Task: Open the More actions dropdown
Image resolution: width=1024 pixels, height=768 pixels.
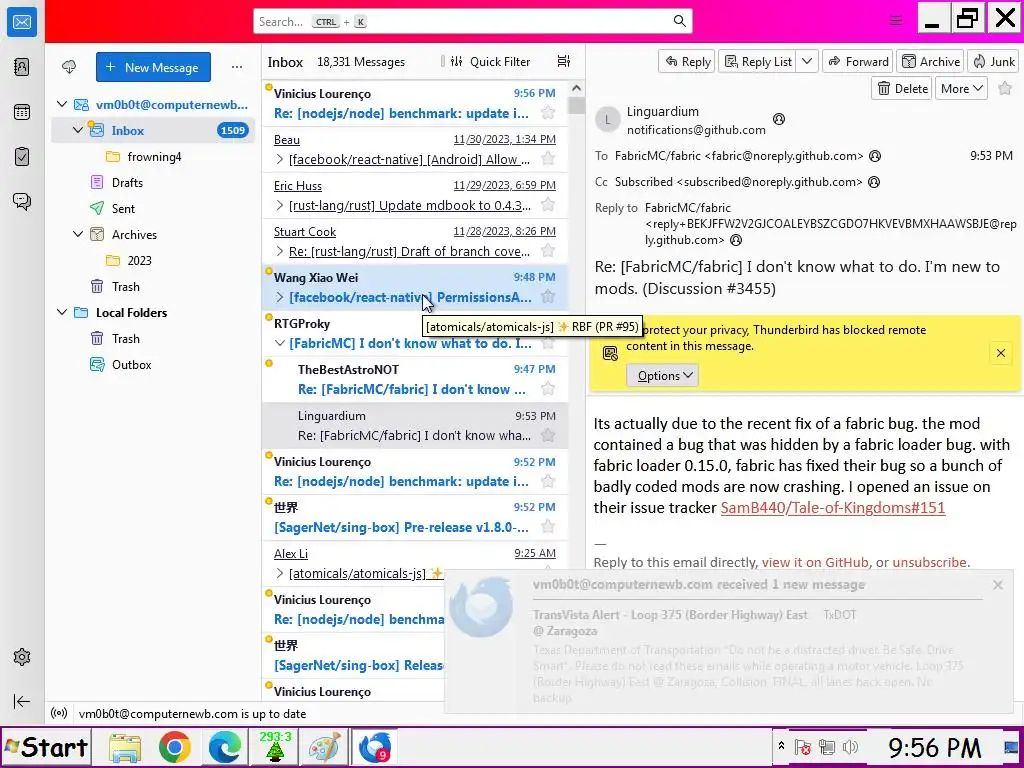Action: click(961, 88)
